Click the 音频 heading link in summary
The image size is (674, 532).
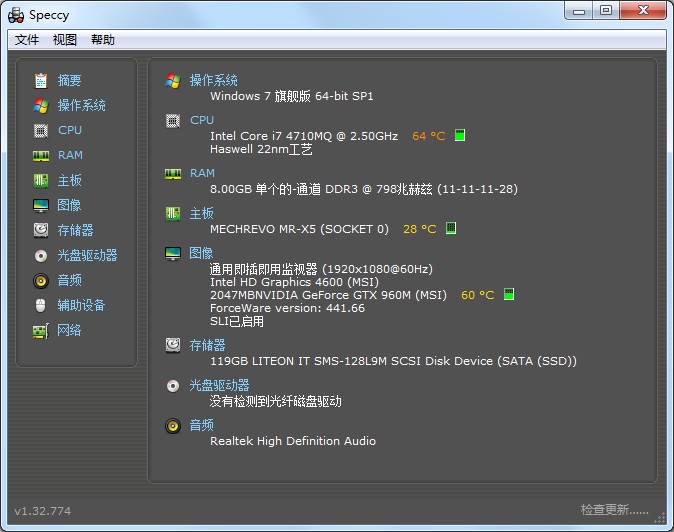[x=202, y=425]
